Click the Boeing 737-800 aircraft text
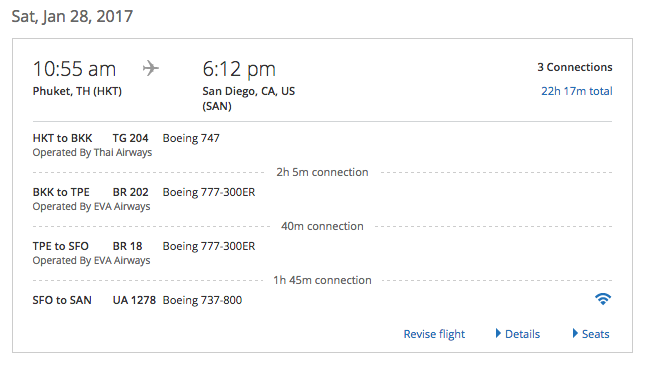657x375 pixels. [x=202, y=300]
